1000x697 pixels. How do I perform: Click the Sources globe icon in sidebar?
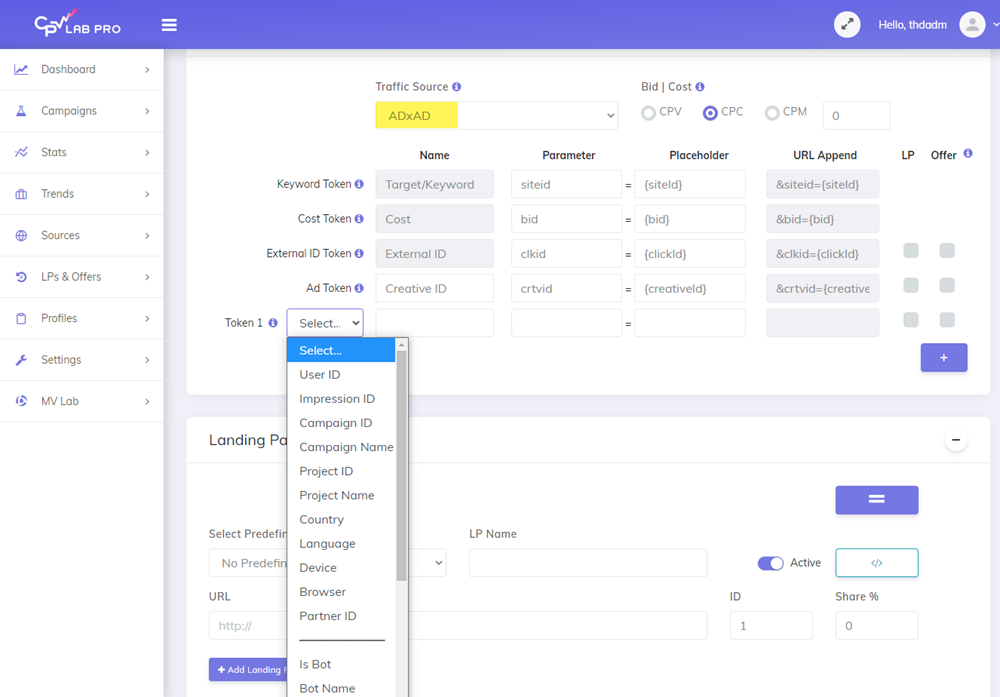tap(21, 235)
